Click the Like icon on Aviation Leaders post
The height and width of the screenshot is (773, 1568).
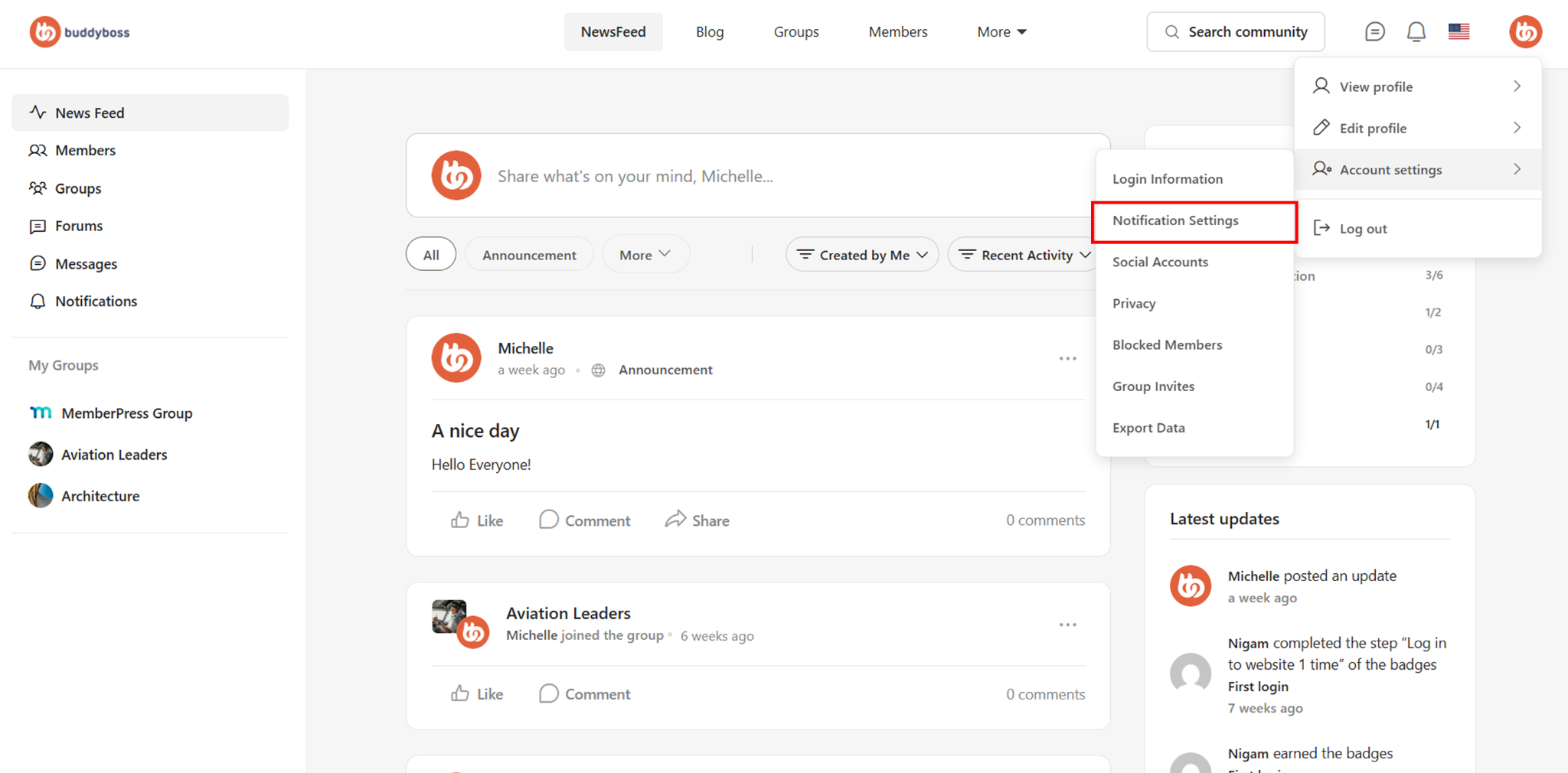pos(459,693)
